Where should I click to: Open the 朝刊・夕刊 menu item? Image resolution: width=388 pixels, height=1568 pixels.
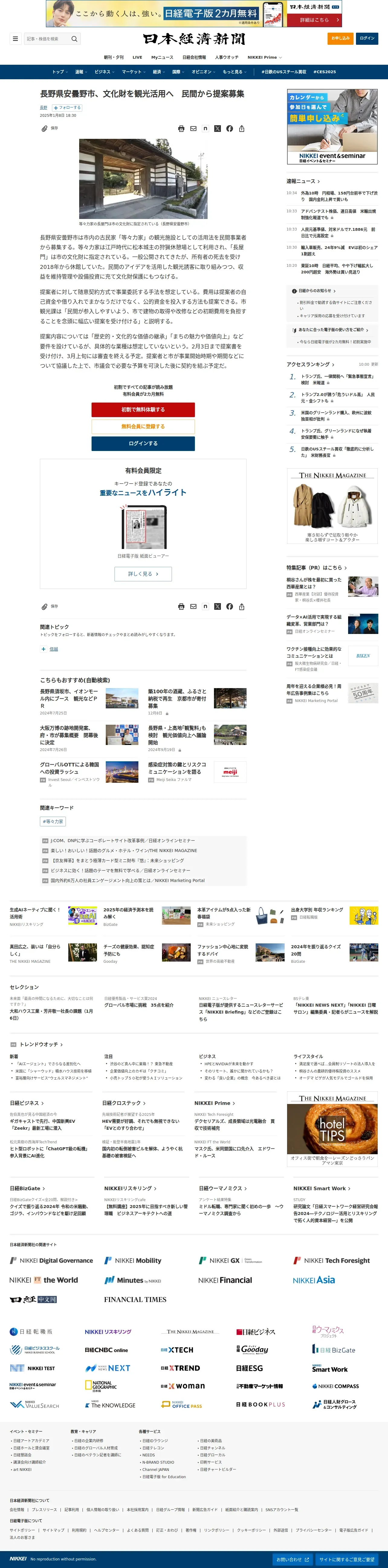(114, 57)
